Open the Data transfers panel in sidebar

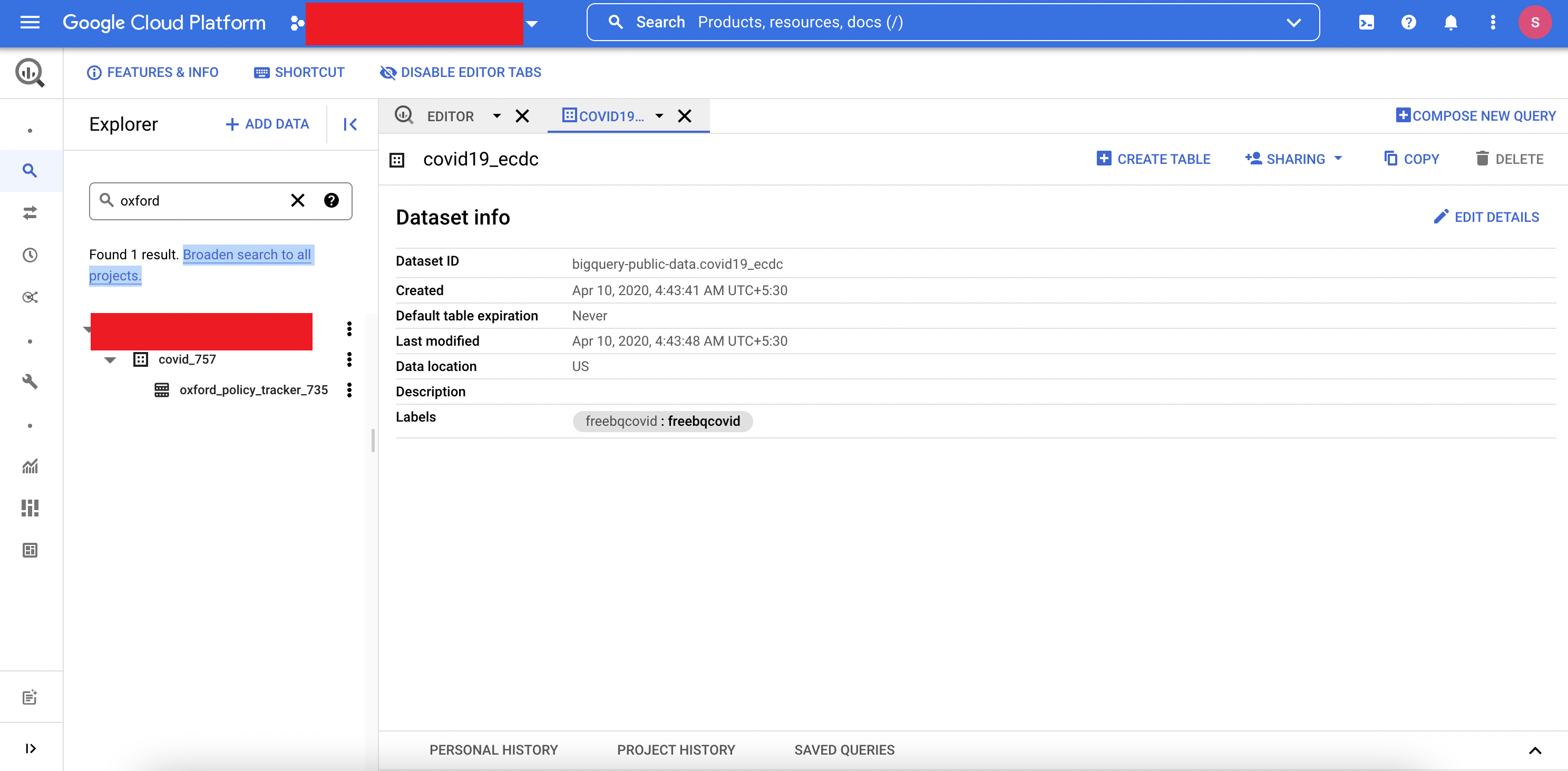click(x=30, y=212)
